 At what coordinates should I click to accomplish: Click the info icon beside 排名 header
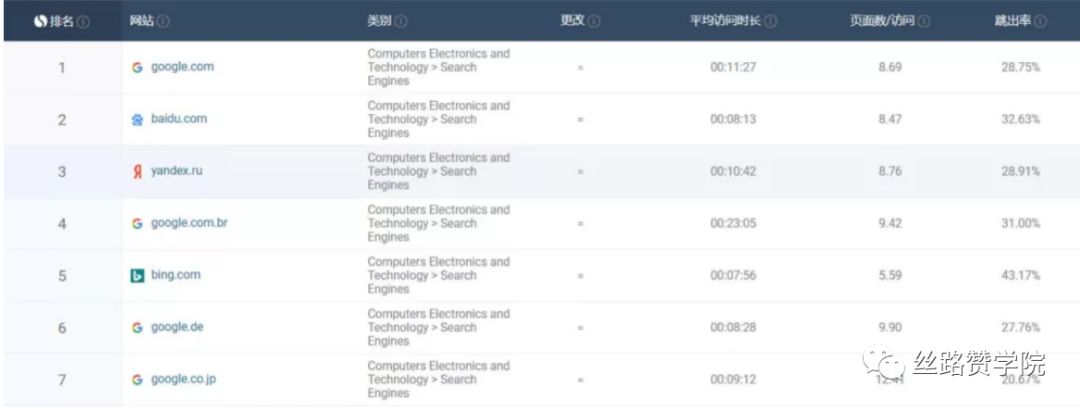pyautogui.click(x=83, y=21)
